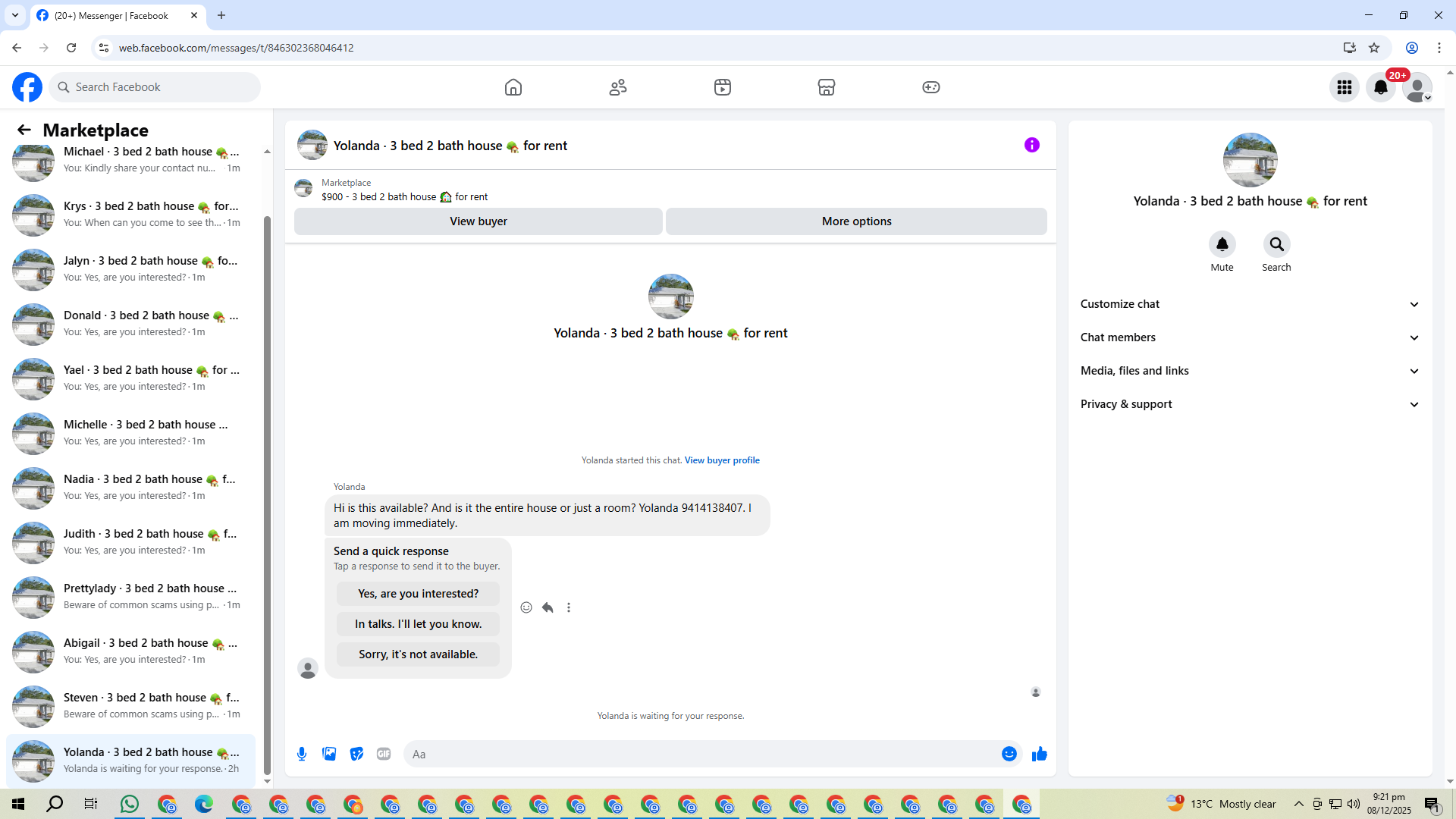
Task: Expand Chat members section
Action: 1250,337
